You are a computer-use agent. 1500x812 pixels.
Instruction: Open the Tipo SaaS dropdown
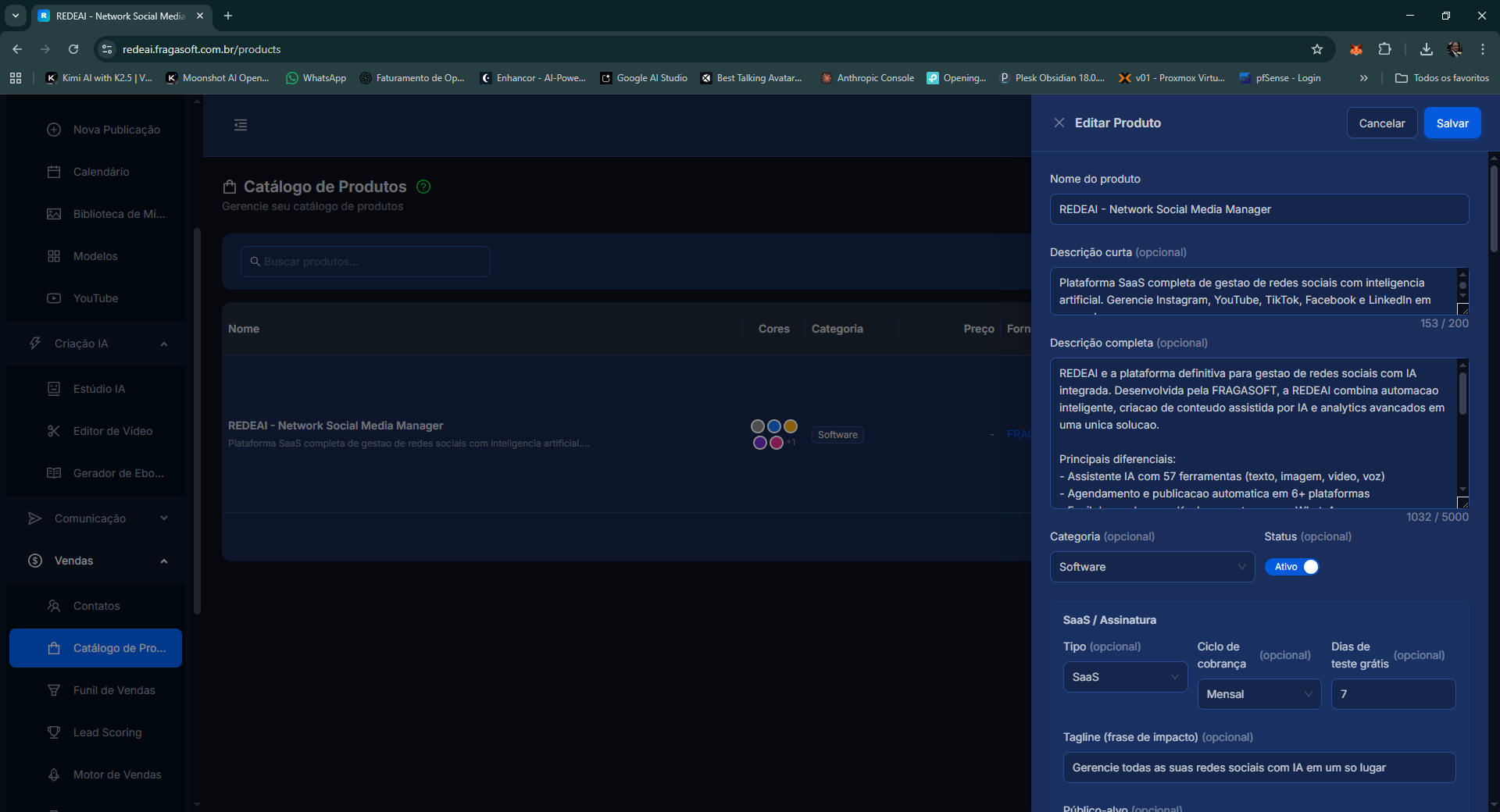(x=1125, y=677)
